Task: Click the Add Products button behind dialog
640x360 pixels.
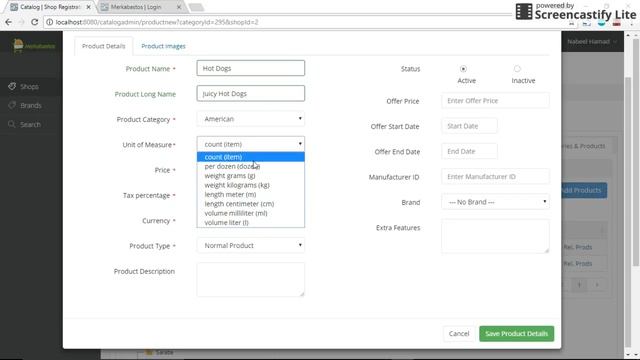Action: [584, 190]
